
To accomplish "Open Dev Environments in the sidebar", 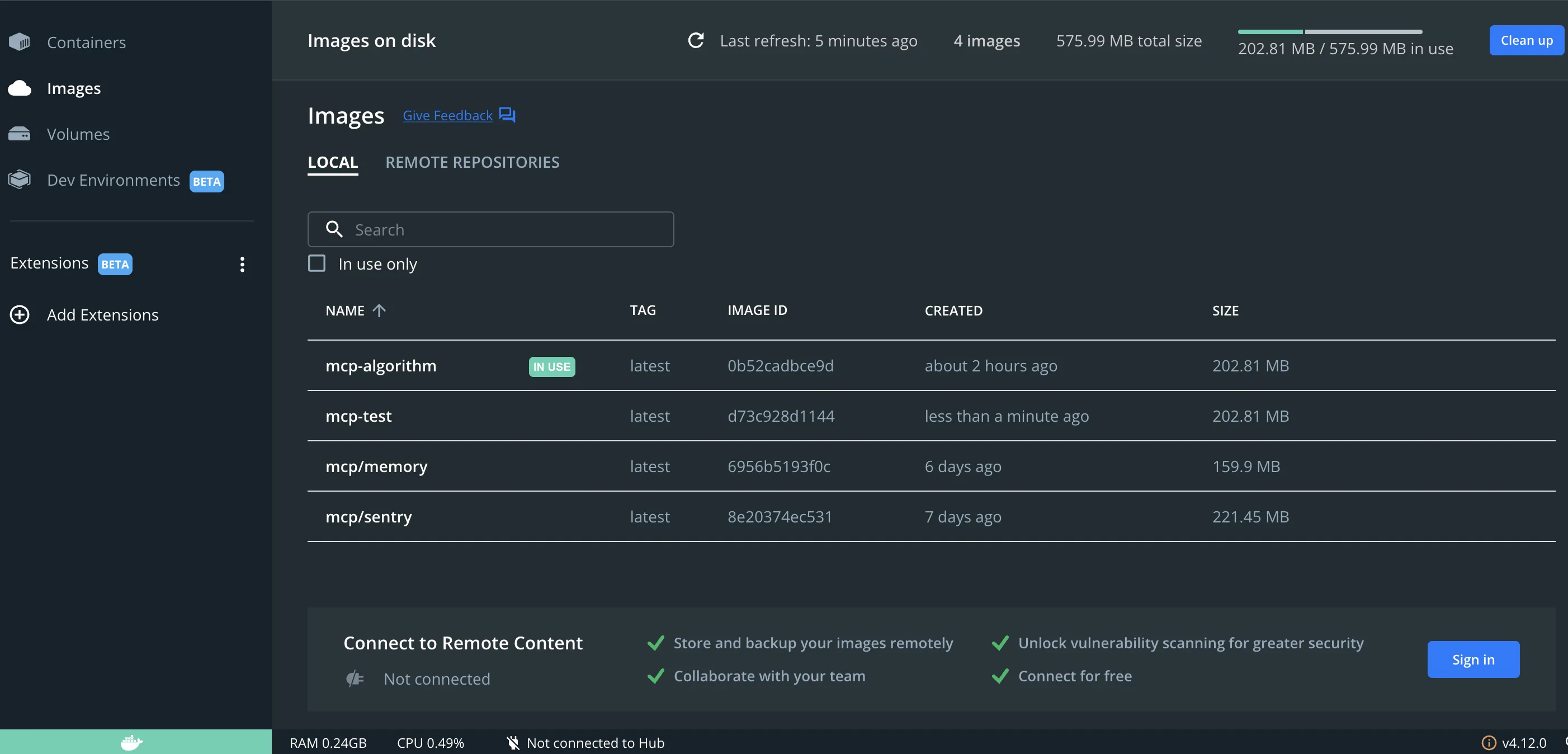I will point(113,180).
